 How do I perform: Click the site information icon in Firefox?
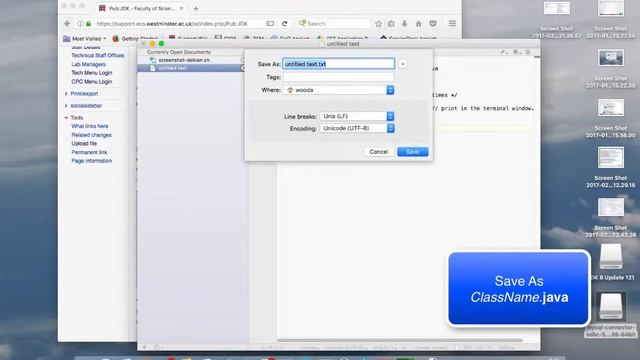80,24
